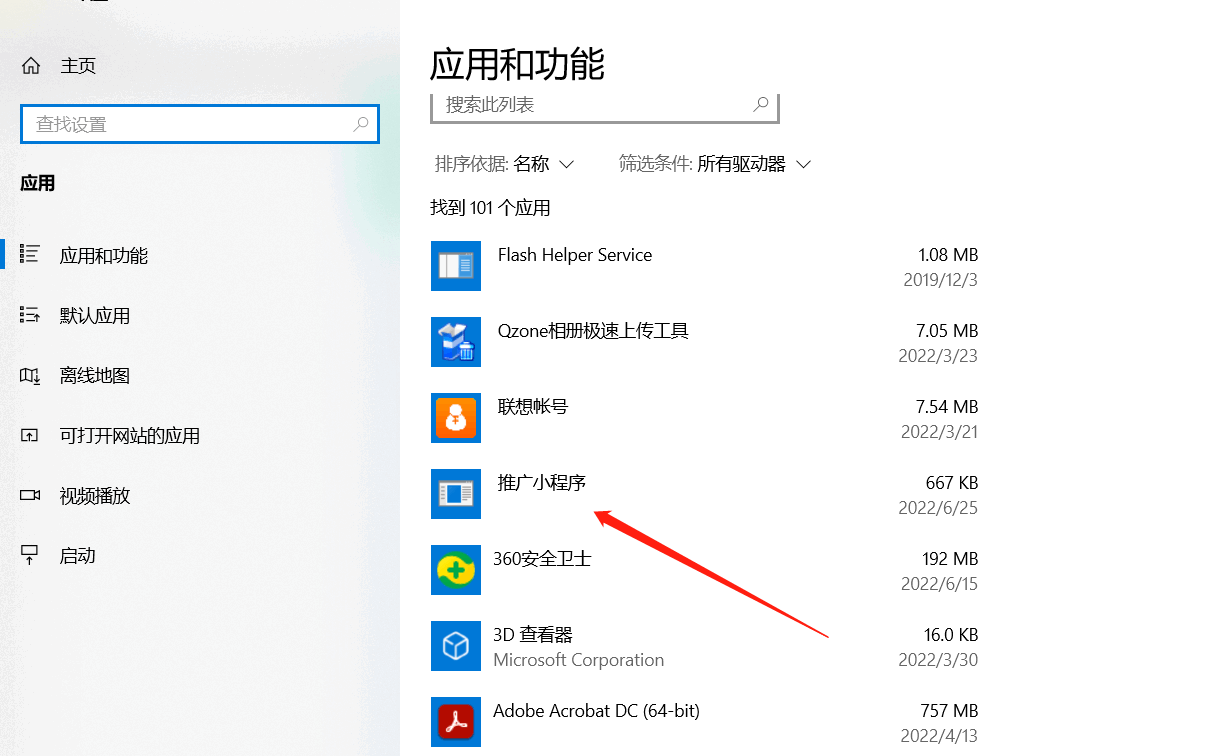Click the 可打开网站的应用 icon
Screen dimensions: 1226x756
(30, 436)
